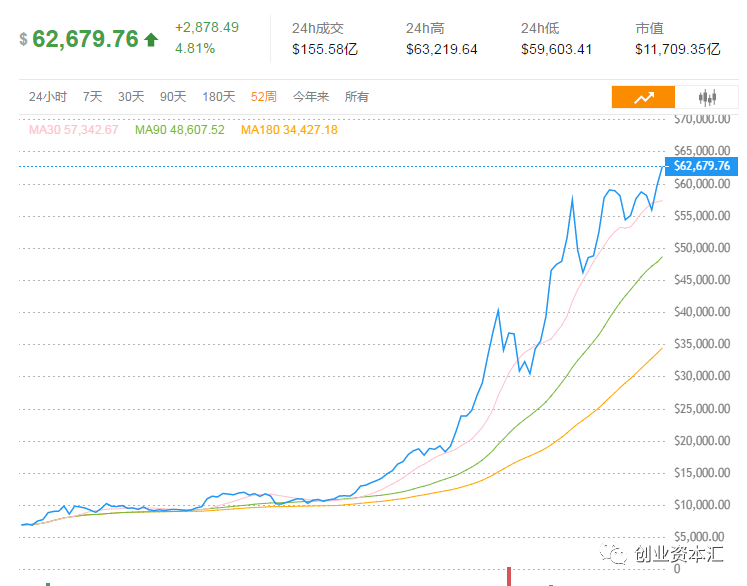
Task: Switch to 30天 time range
Action: click(131, 97)
